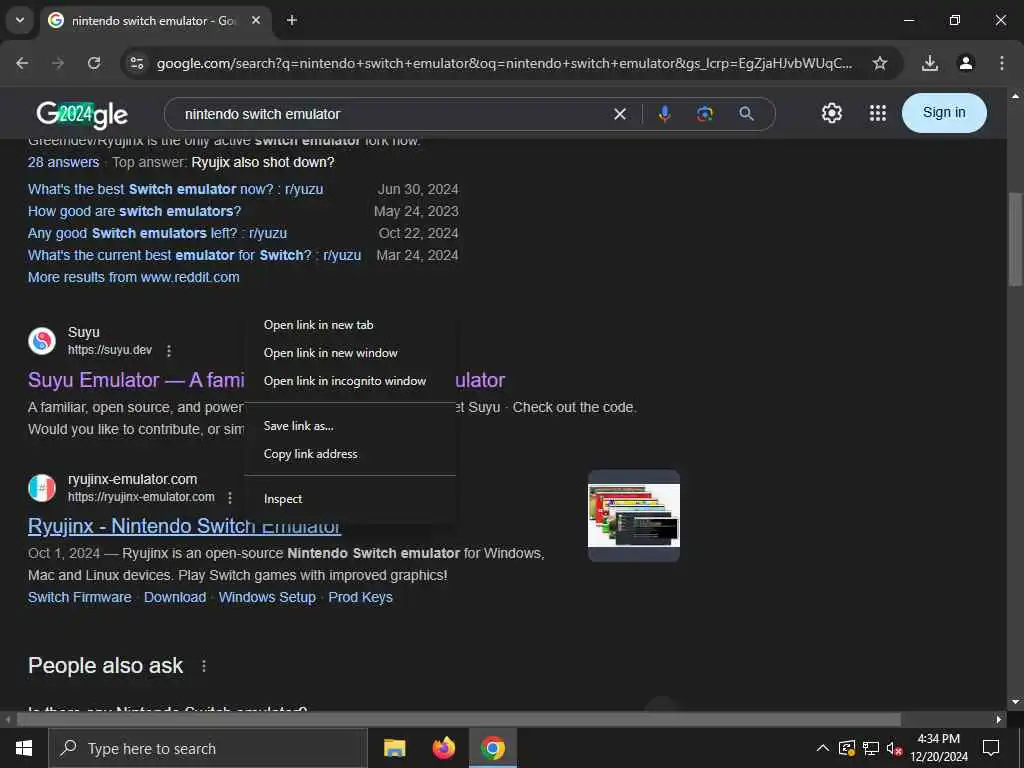Image resolution: width=1024 pixels, height=768 pixels.
Task: Click the ryujinx-emulator.com favicon
Action: [42, 488]
